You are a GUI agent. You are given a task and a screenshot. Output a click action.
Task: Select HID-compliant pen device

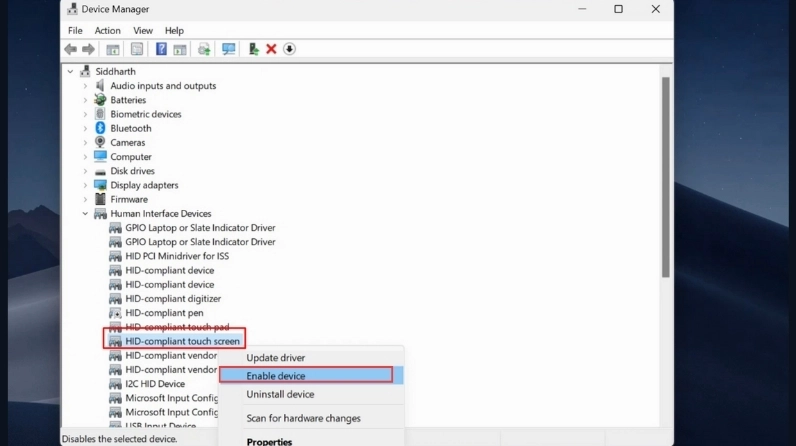click(164, 313)
